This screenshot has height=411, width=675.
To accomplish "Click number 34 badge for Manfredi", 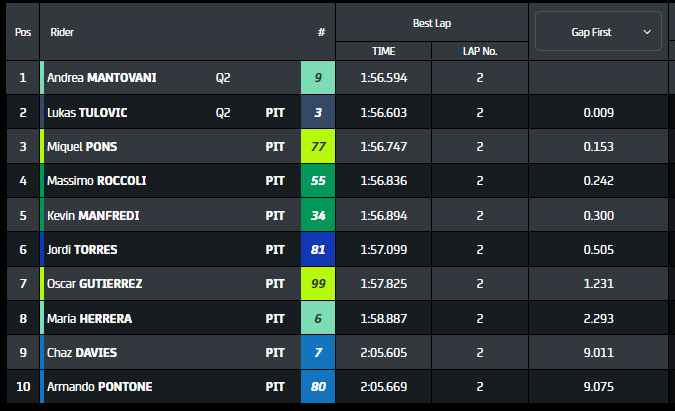I will coord(317,215).
